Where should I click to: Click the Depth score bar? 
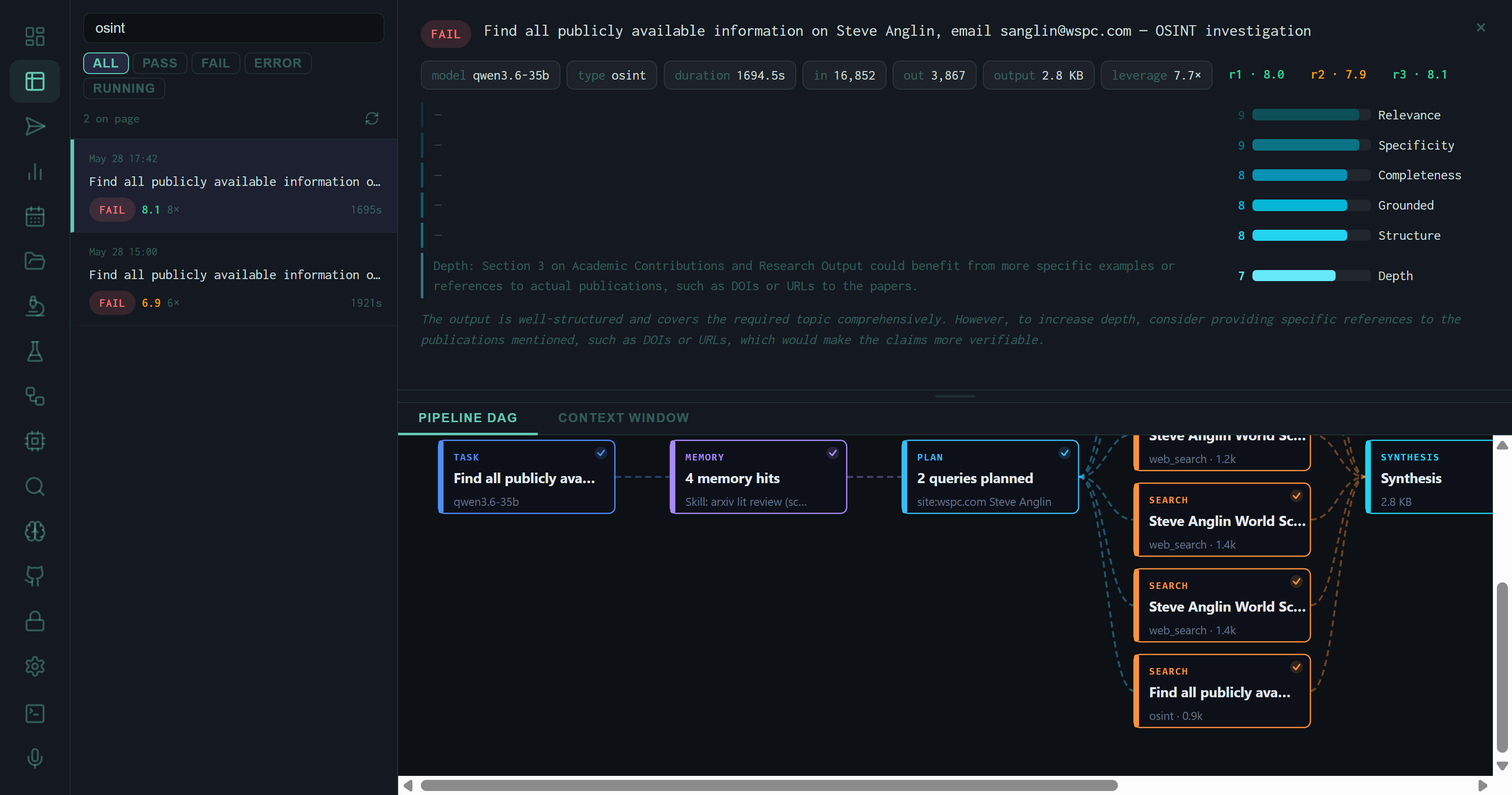[1311, 276]
